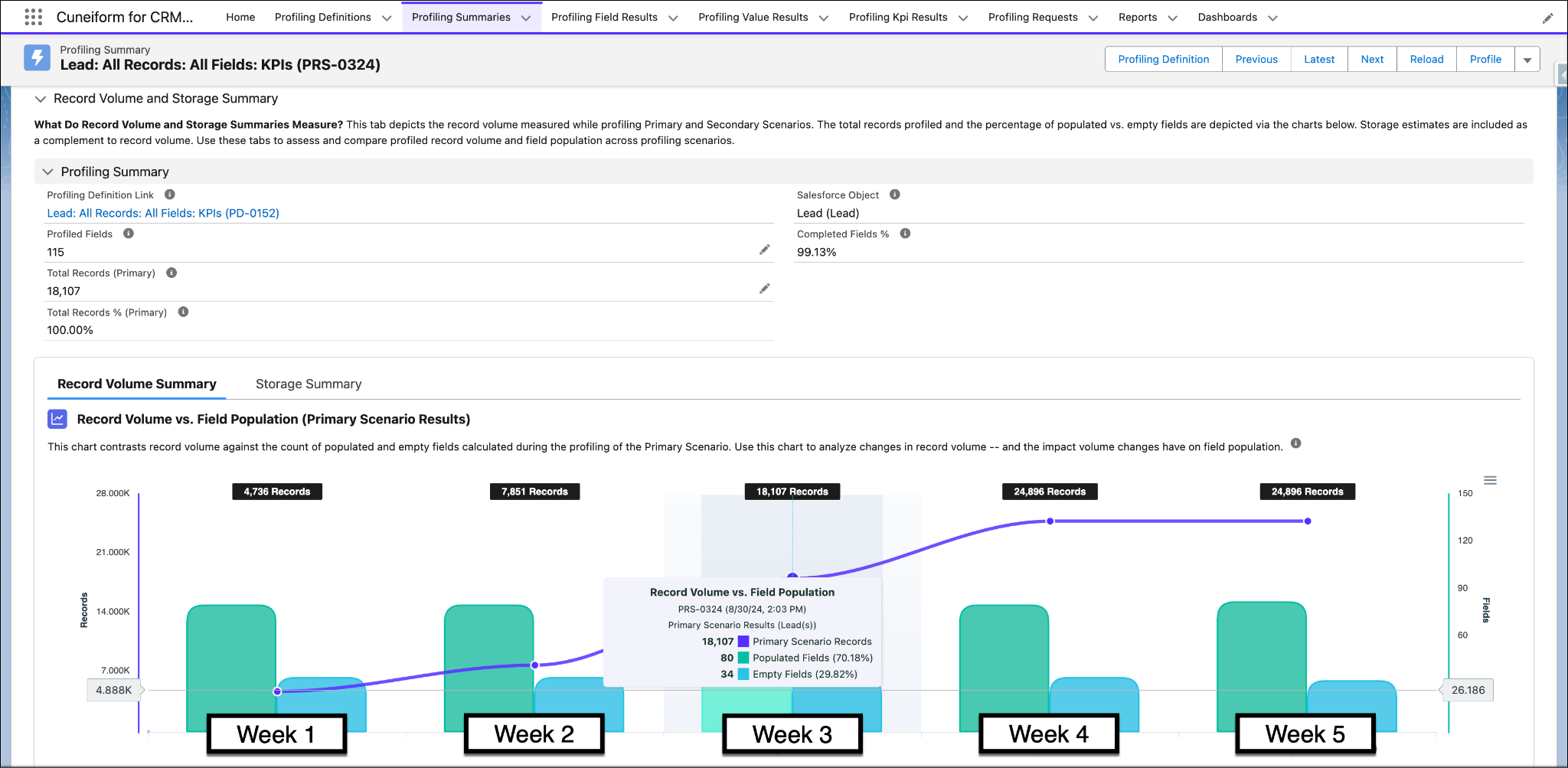Click the Reload button
Image resolution: width=1568 pixels, height=768 pixels.
[x=1426, y=59]
